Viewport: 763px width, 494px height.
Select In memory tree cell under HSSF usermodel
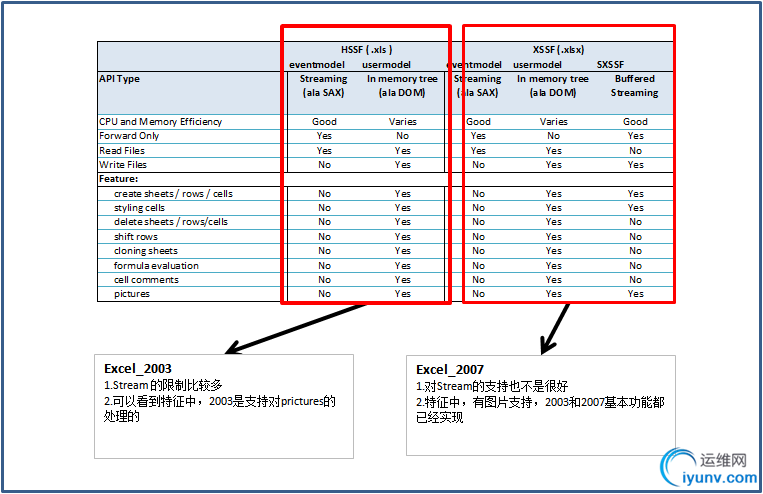[402, 86]
